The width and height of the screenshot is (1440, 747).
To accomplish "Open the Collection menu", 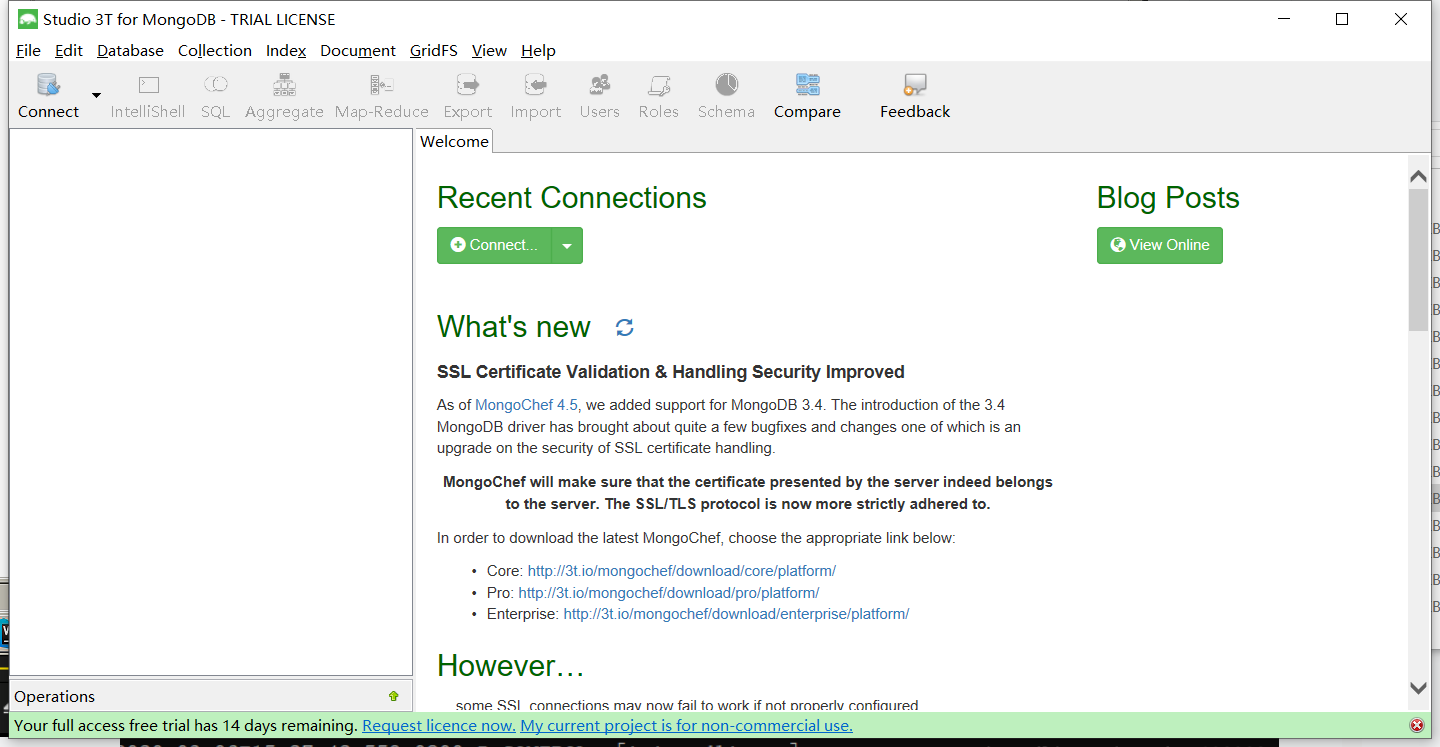I will pyautogui.click(x=215, y=50).
